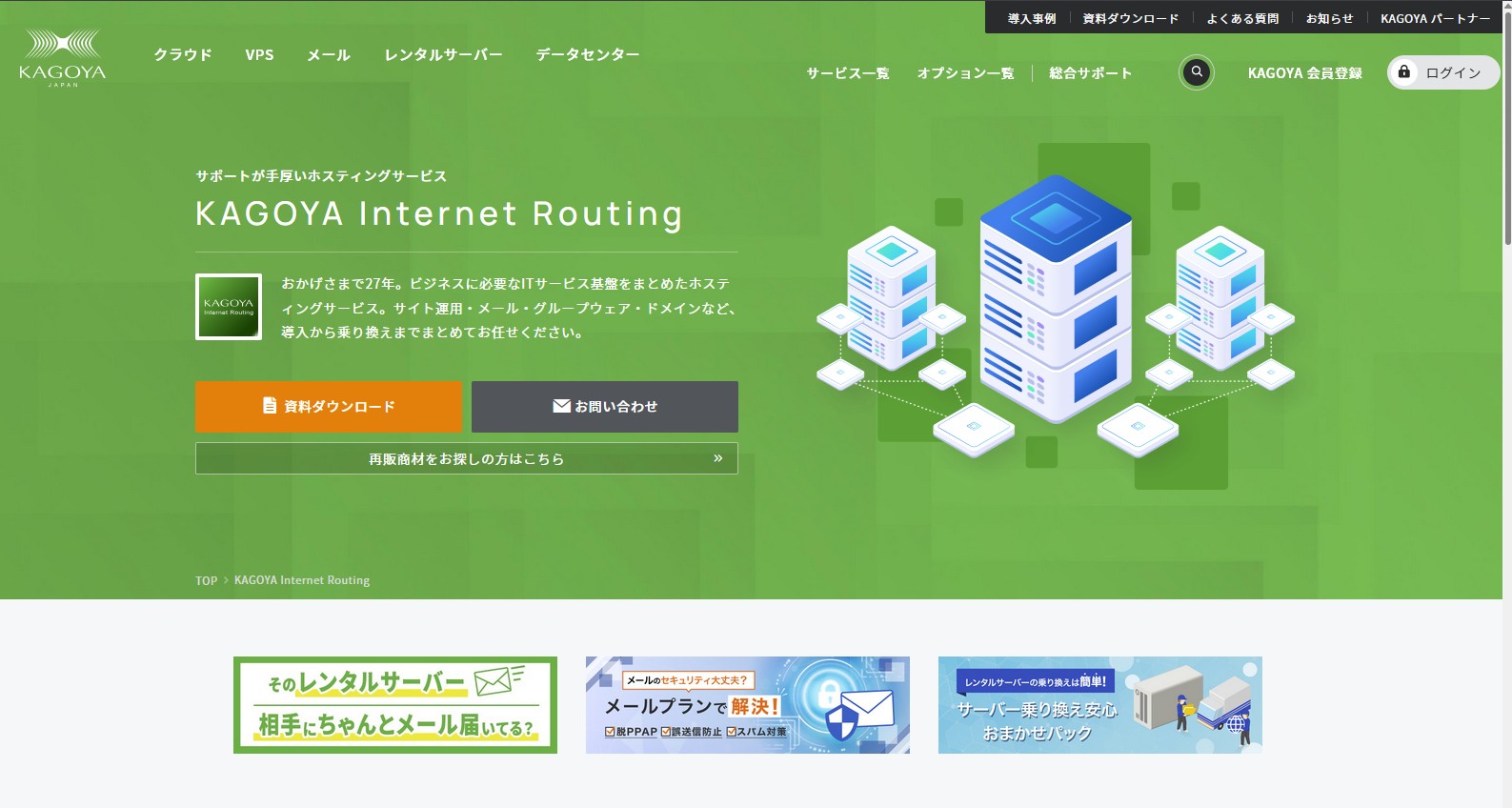The width and height of the screenshot is (1512, 808).
Task: Open the サーバー乗り換え安心おまかせパック banner
Action: [x=1099, y=705]
